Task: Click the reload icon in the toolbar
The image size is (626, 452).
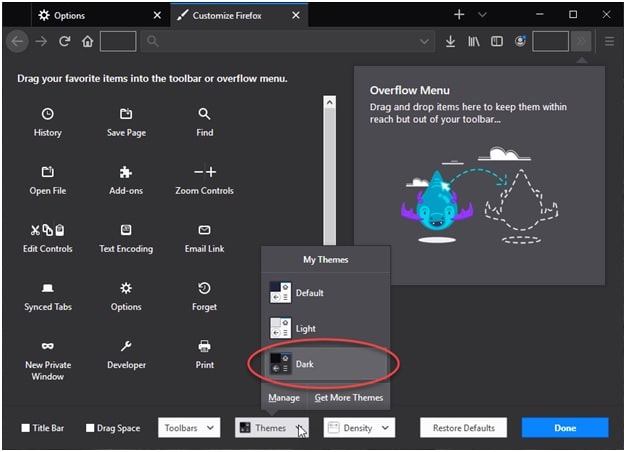Action: tap(65, 41)
